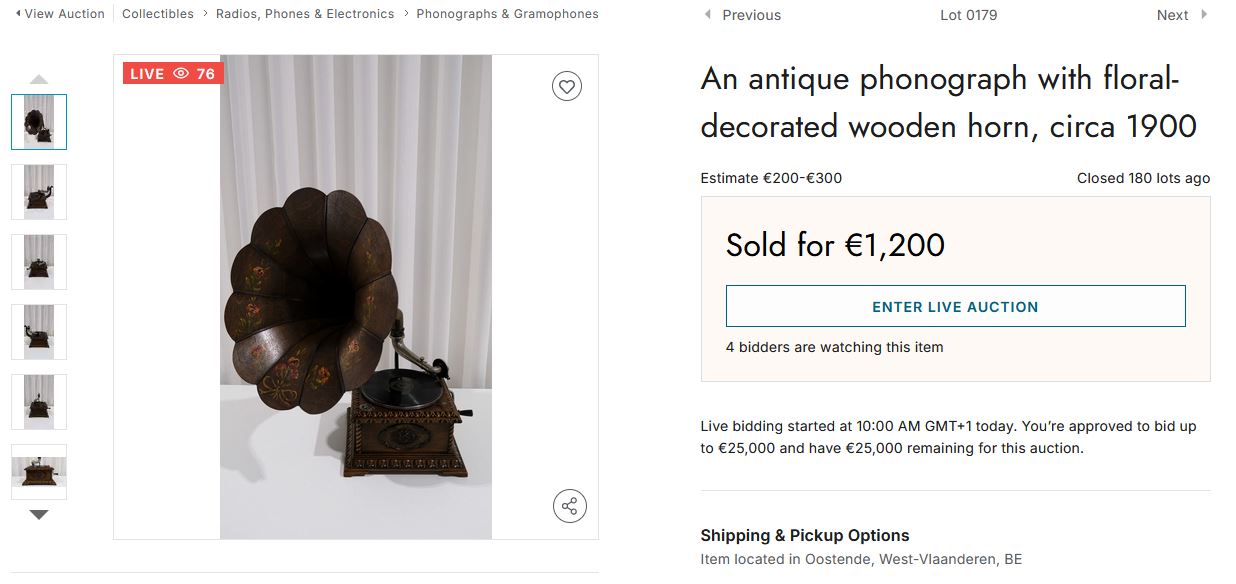Save lot with heart icon
The height and width of the screenshot is (584, 1236).
(567, 87)
